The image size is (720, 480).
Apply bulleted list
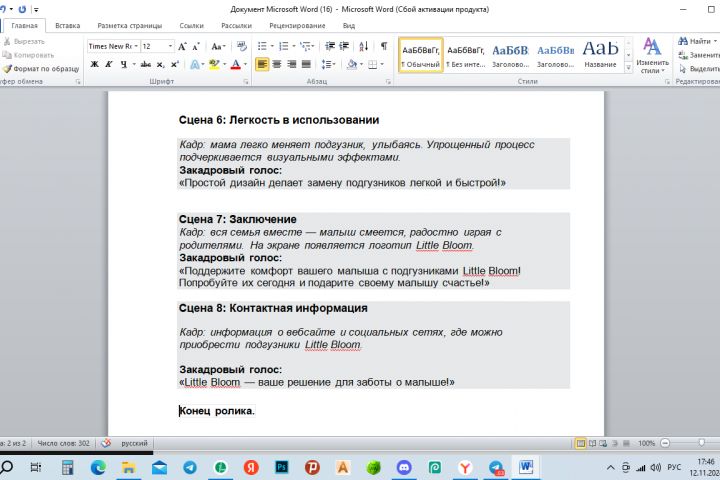(262, 46)
